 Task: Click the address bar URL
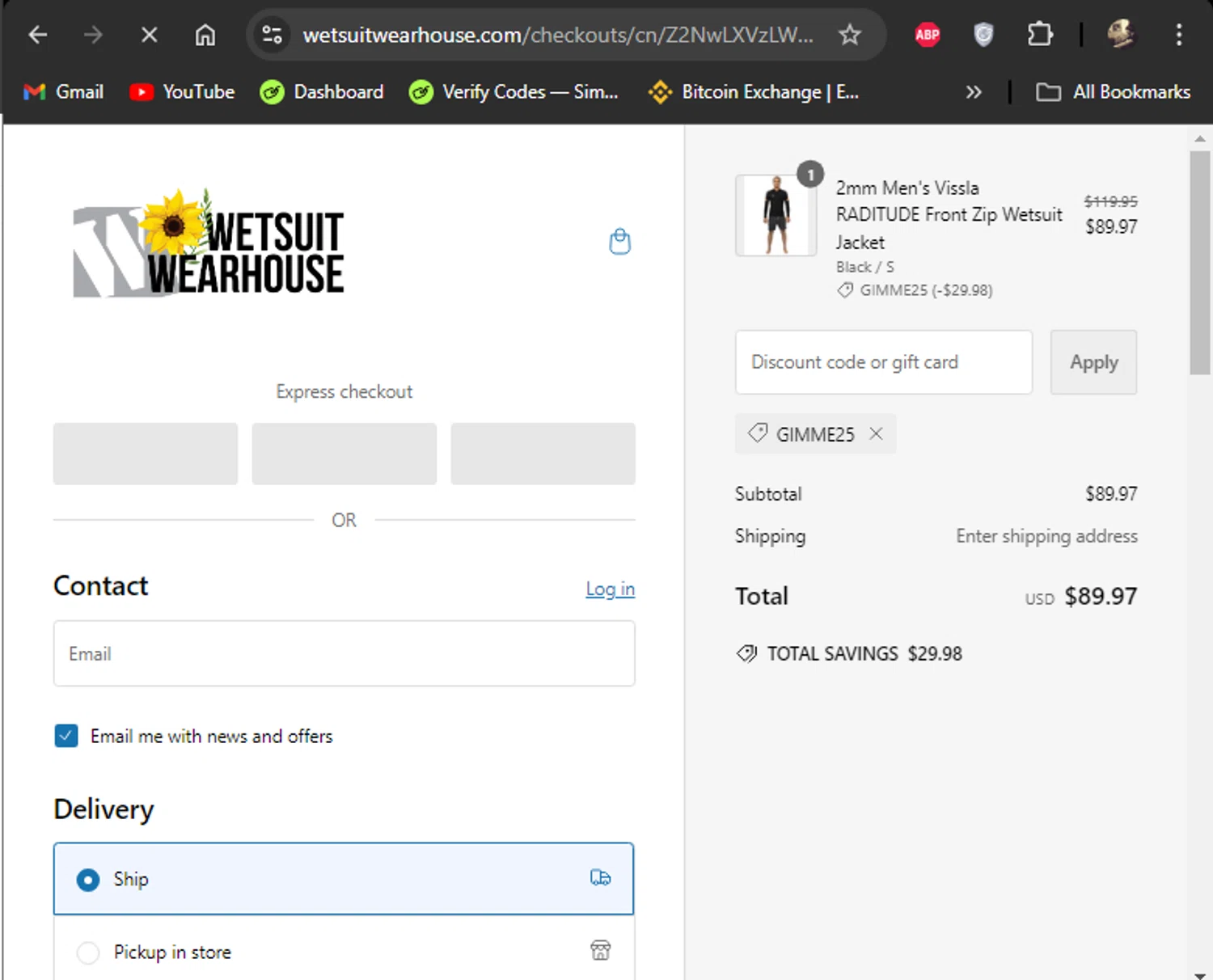tap(558, 35)
